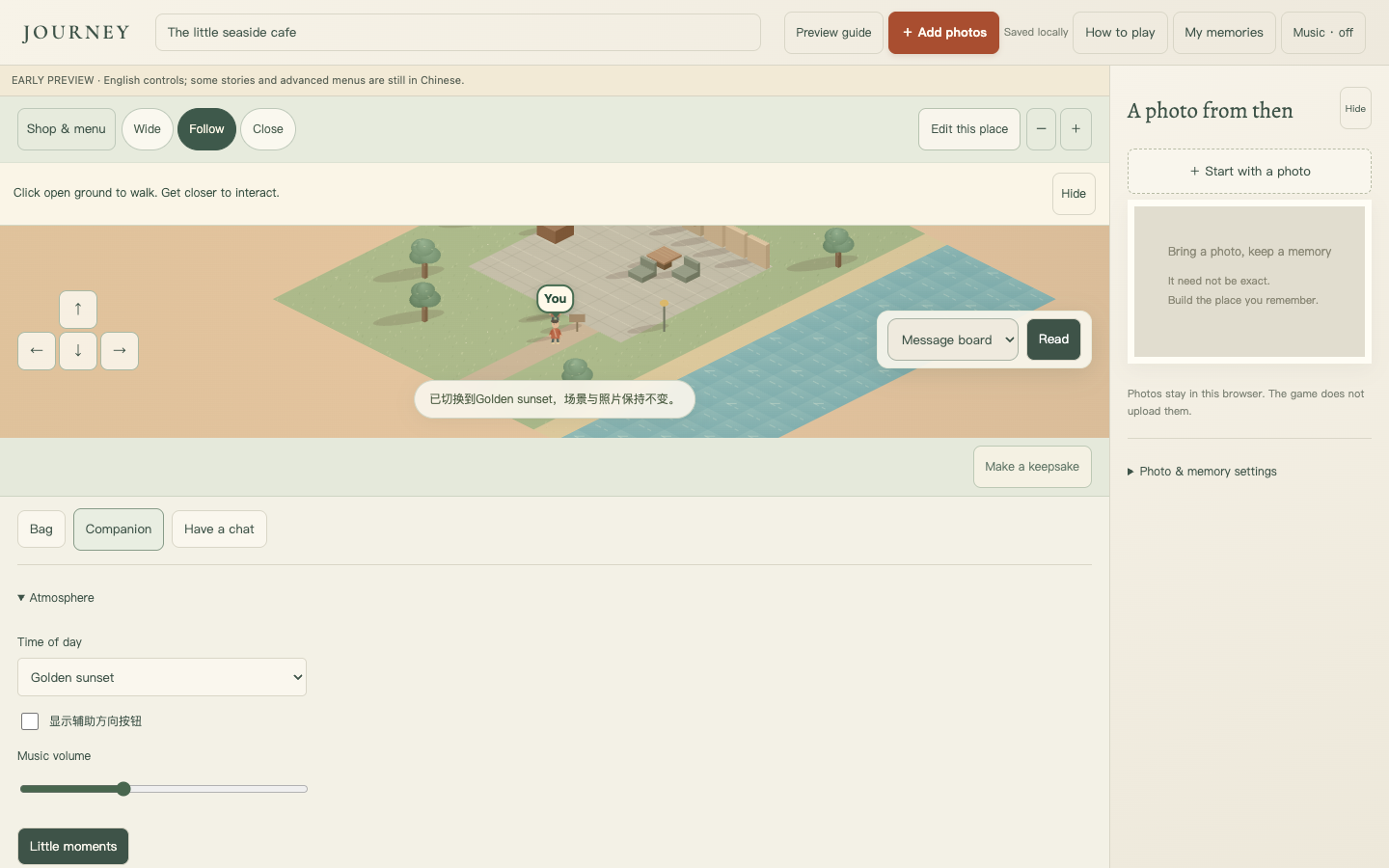Viewport: 1389px width, 868px height.
Task: Click Make a keepsake
Action: 1032,467
